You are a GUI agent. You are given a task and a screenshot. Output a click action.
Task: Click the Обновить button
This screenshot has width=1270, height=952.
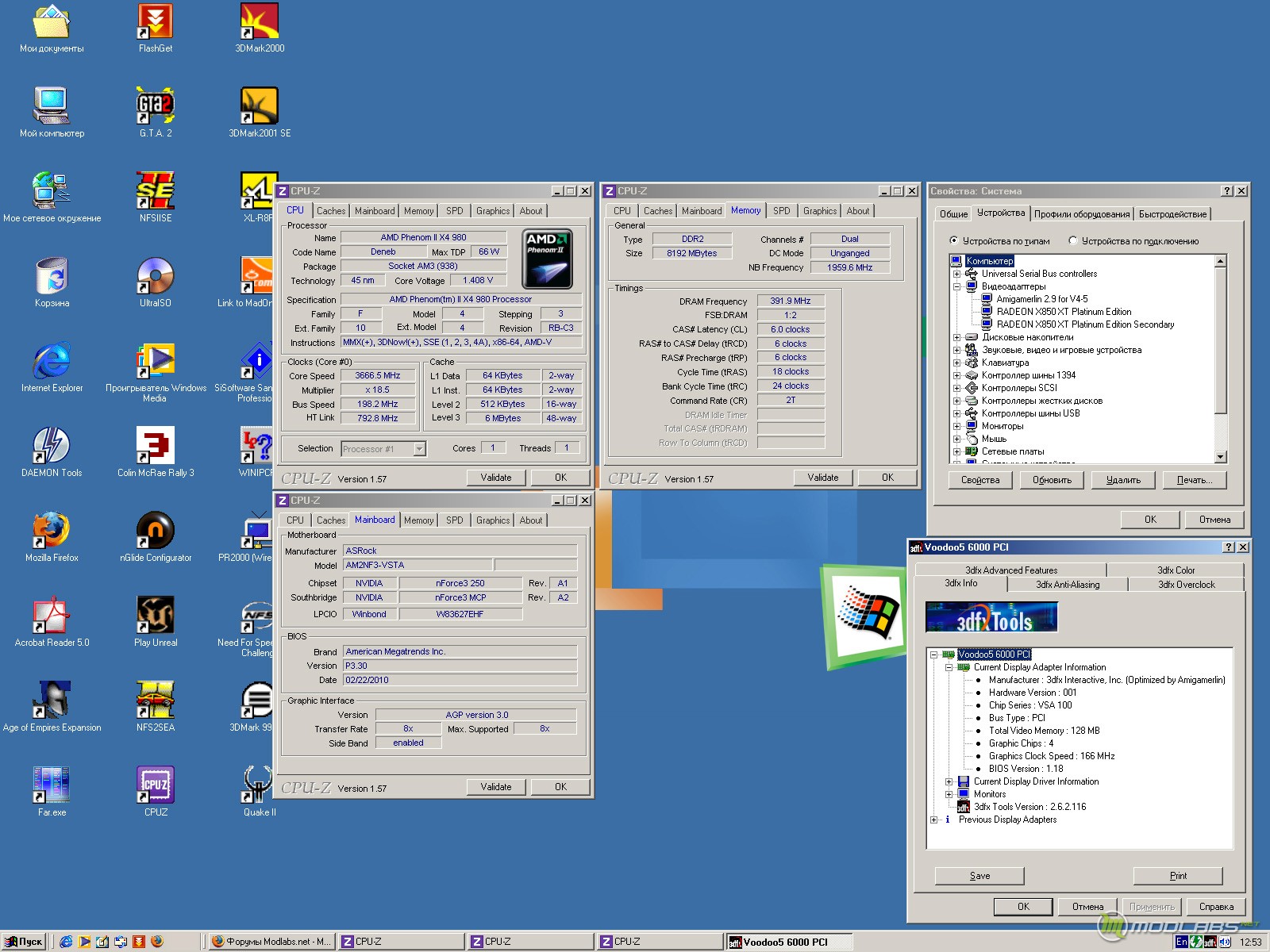[x=1052, y=480]
